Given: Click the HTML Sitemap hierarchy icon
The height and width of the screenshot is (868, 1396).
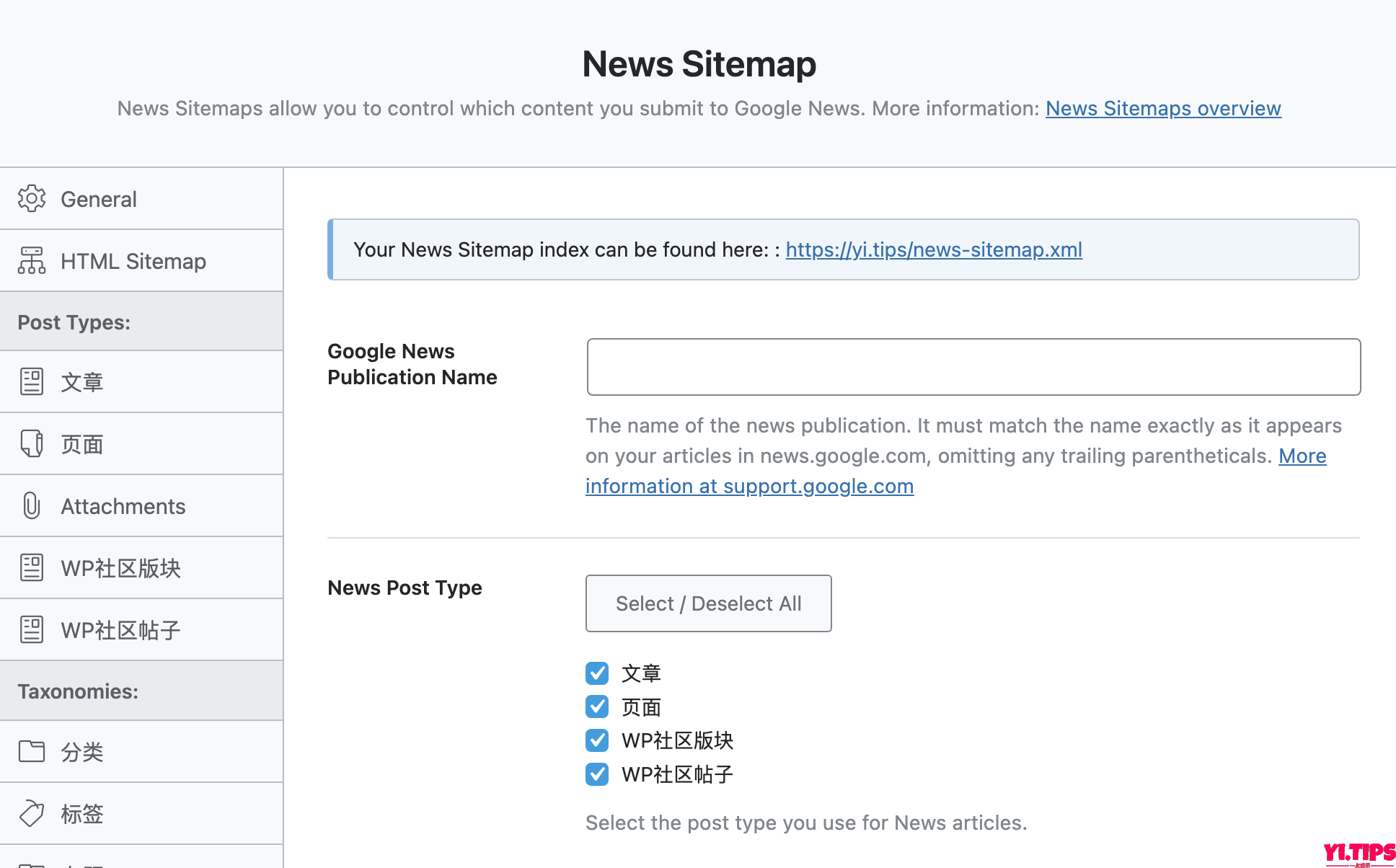Looking at the screenshot, I should pos(32,260).
